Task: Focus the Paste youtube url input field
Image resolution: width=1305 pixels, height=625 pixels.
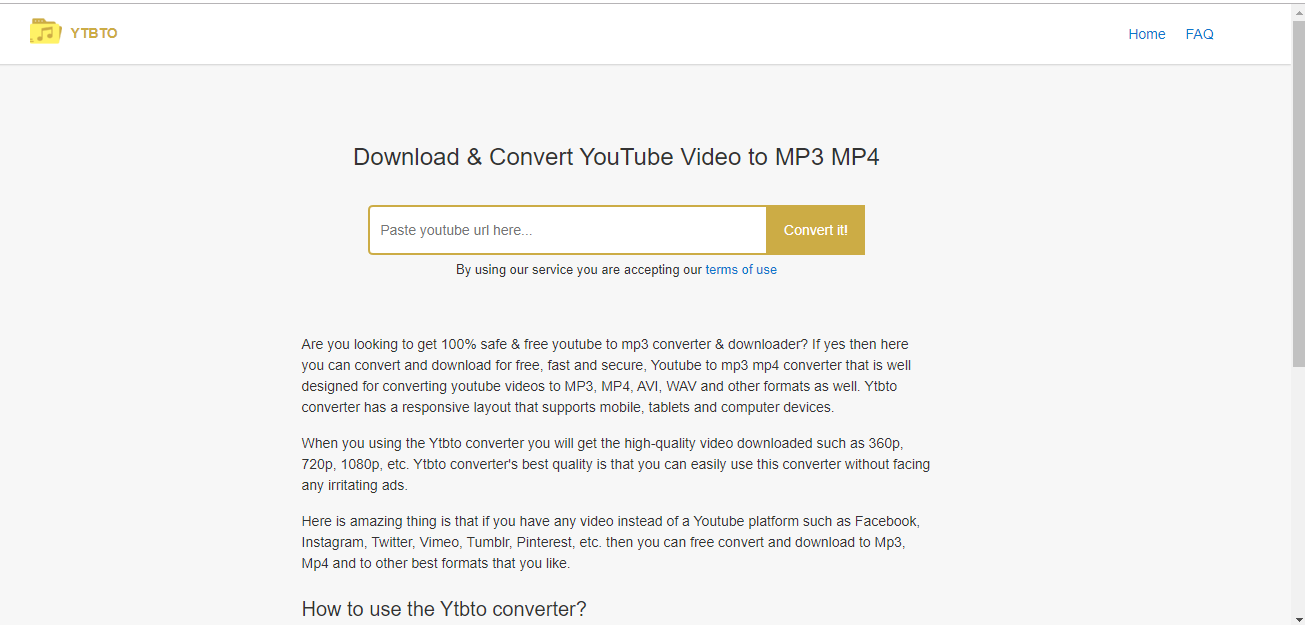Action: click(x=568, y=230)
